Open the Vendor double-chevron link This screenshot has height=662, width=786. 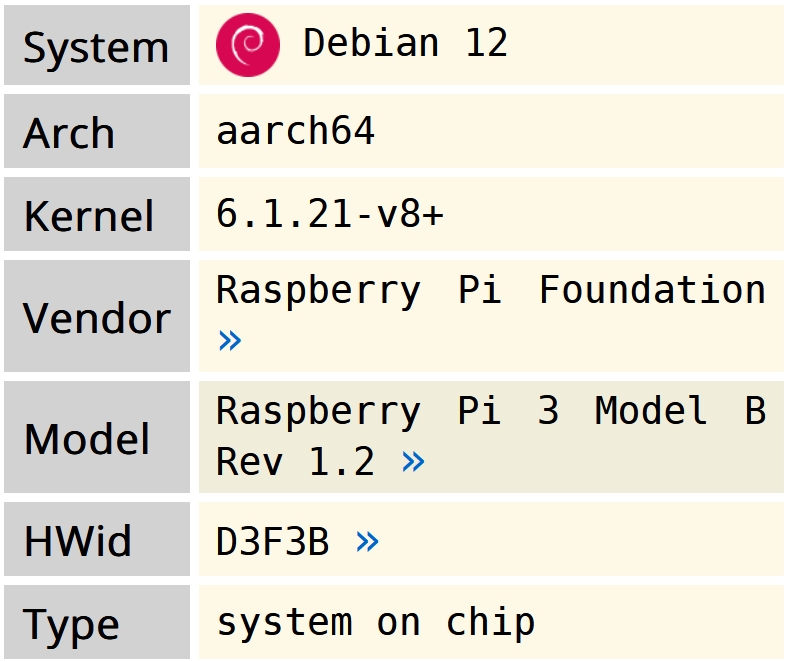pos(230,341)
